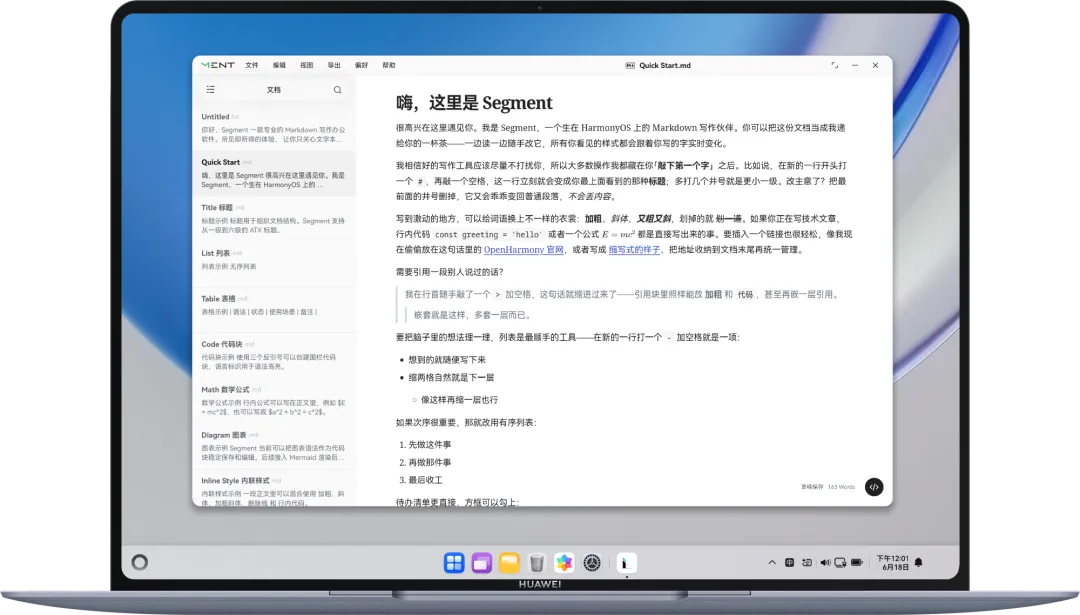Viewport: 1080px width, 615px height.
Task: Click the 163 Words counter
Action: tap(841, 487)
